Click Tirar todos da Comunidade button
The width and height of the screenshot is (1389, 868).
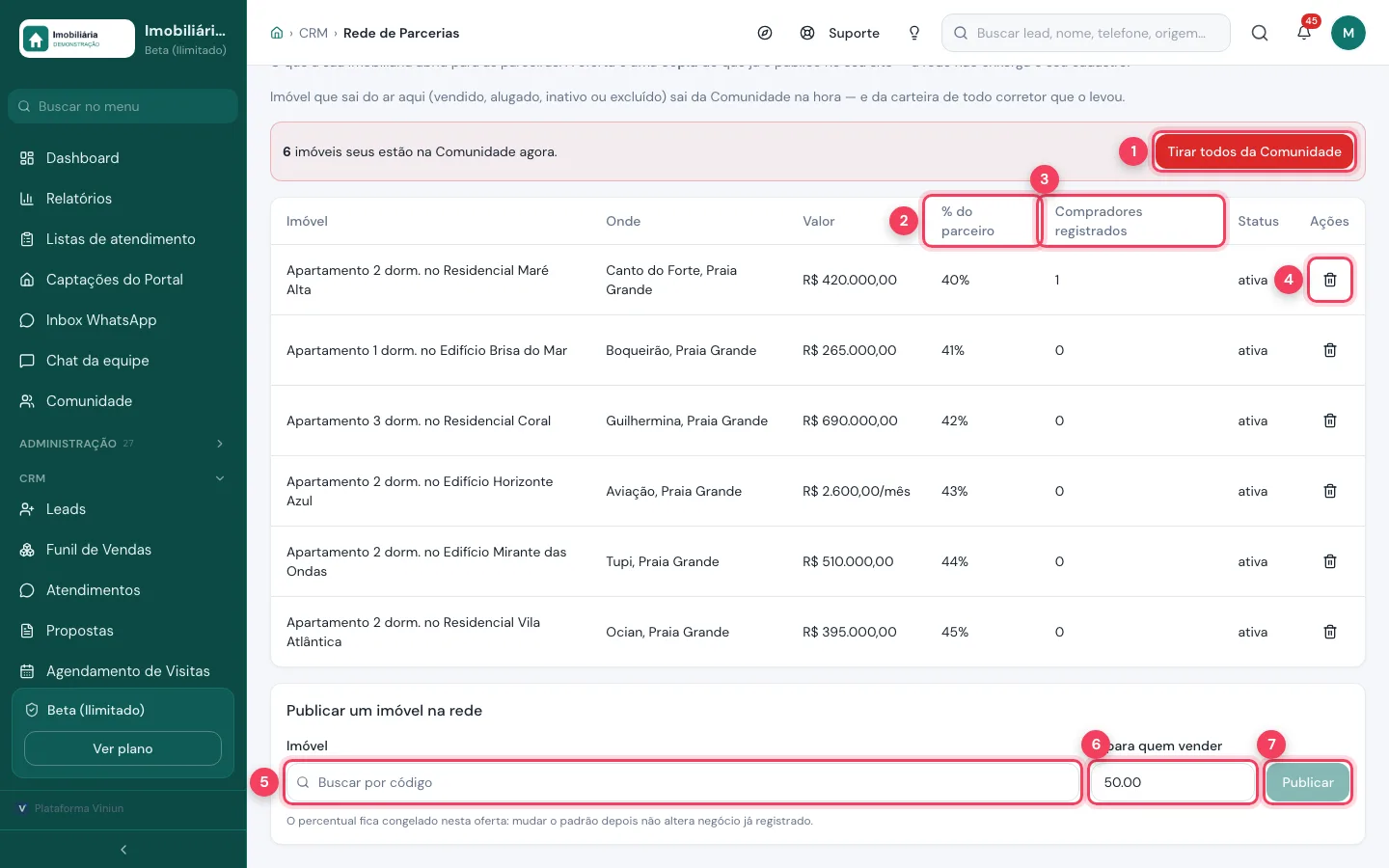(1254, 151)
